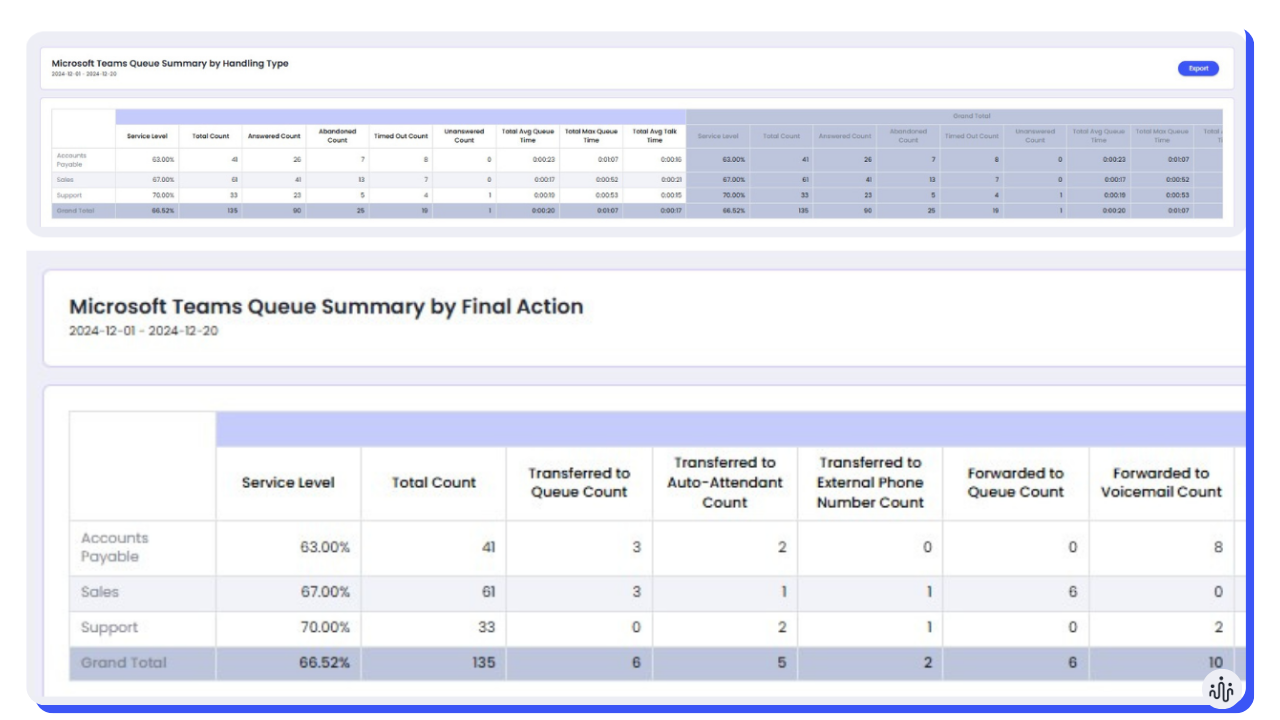
Task: Click Sales' 67.00% in Final Action table
Action: tap(325, 592)
